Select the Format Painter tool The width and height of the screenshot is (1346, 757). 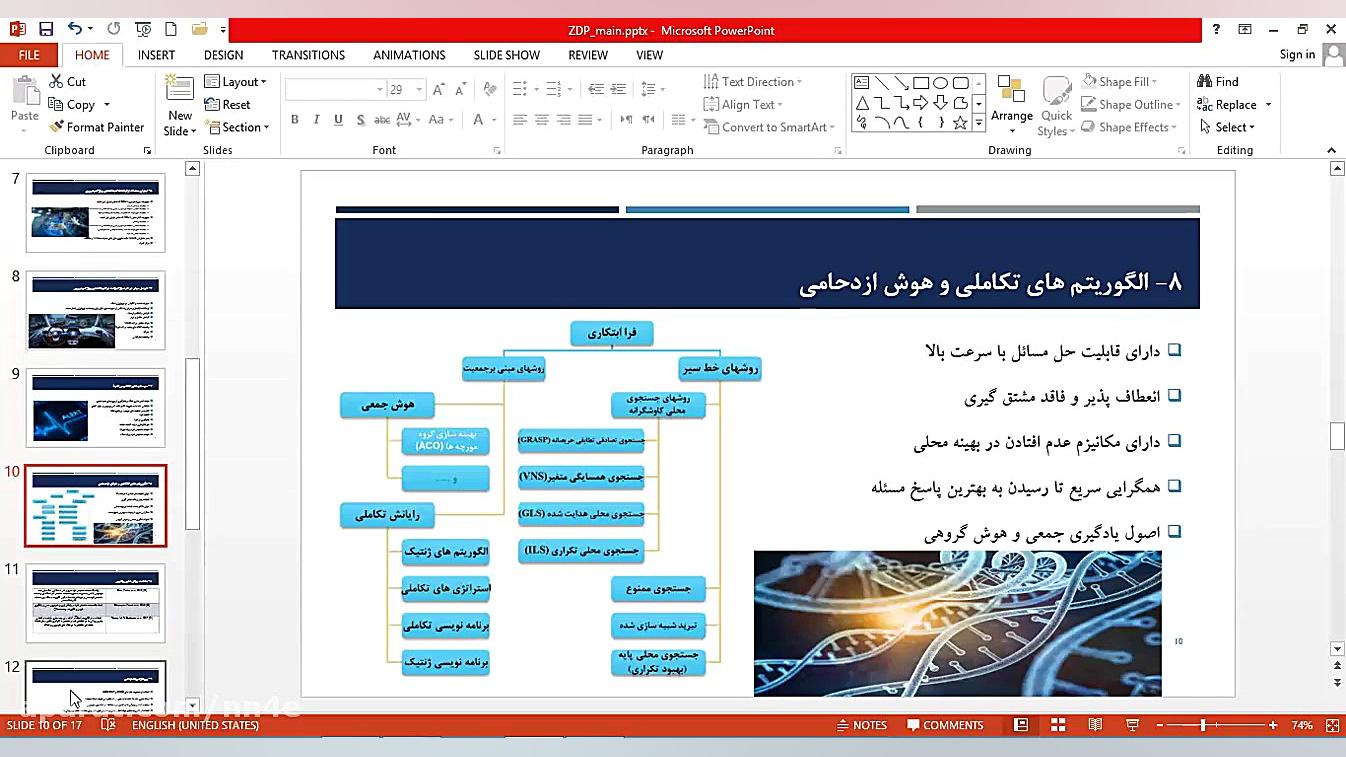(97, 127)
